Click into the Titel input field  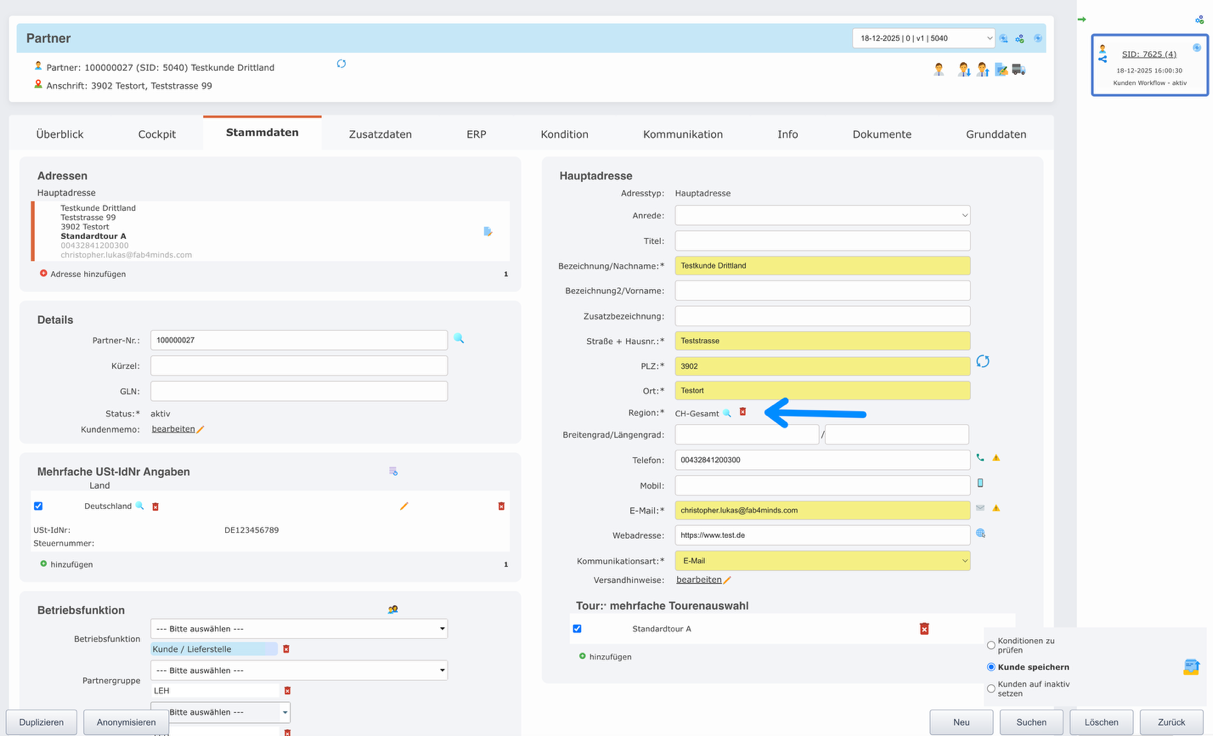(x=822, y=241)
